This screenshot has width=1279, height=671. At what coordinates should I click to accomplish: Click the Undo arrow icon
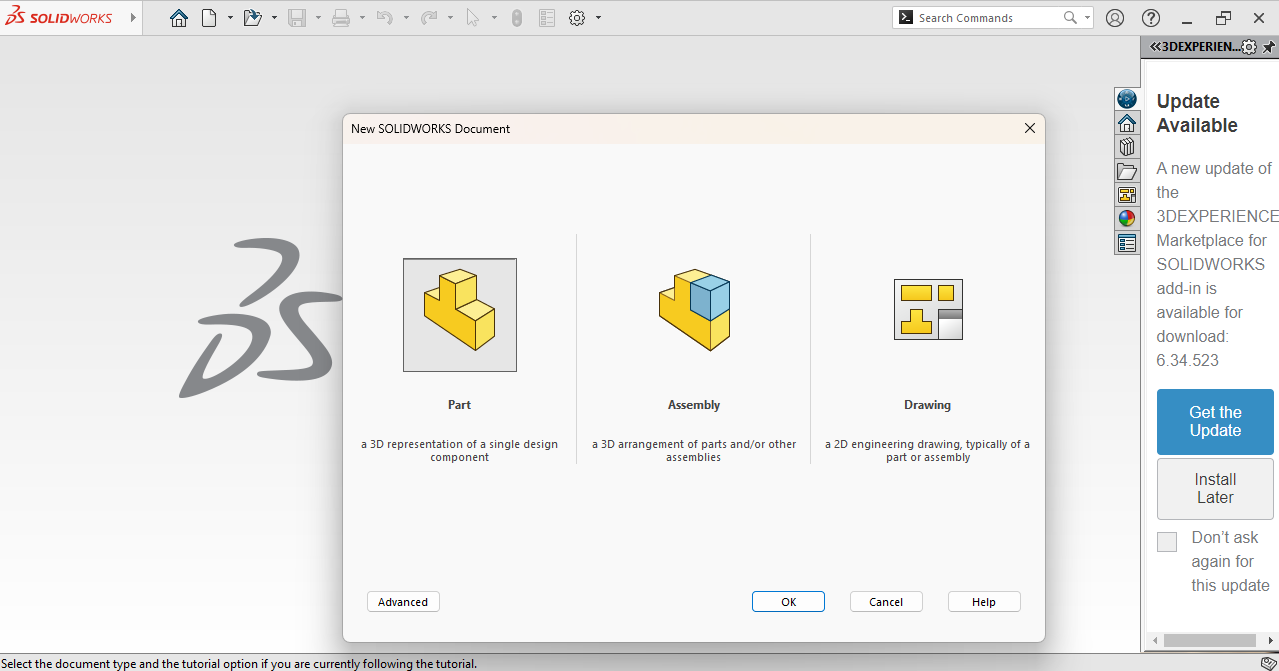[384, 18]
